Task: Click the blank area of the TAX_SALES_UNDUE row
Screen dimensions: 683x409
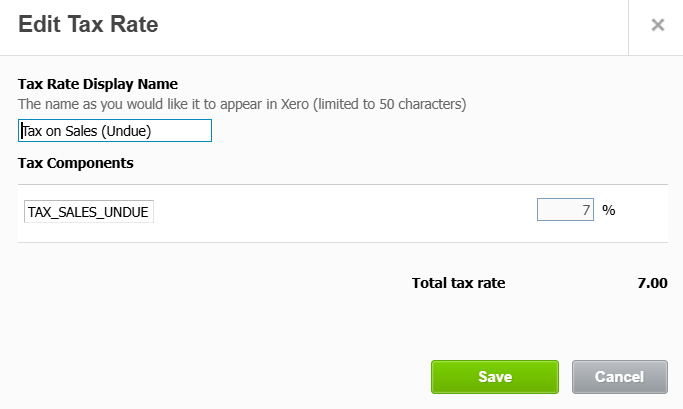Action: 340,213
